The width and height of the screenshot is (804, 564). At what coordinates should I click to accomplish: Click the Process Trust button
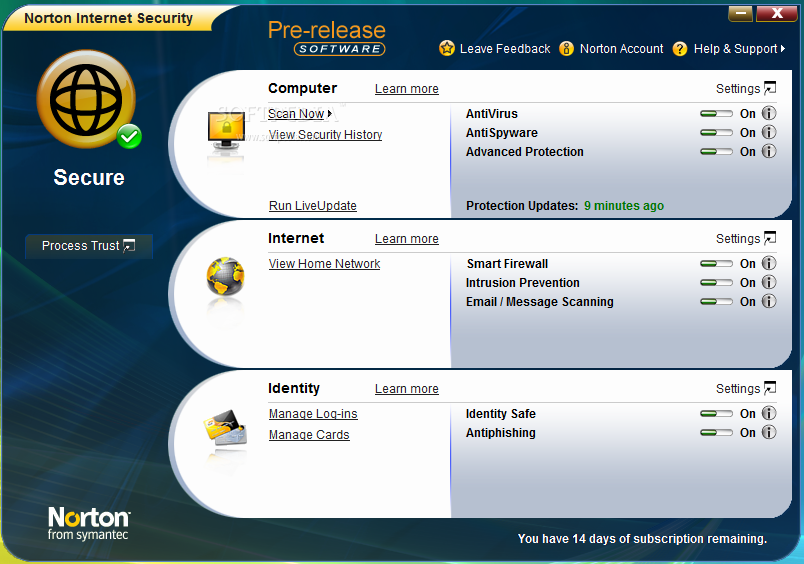pos(89,246)
